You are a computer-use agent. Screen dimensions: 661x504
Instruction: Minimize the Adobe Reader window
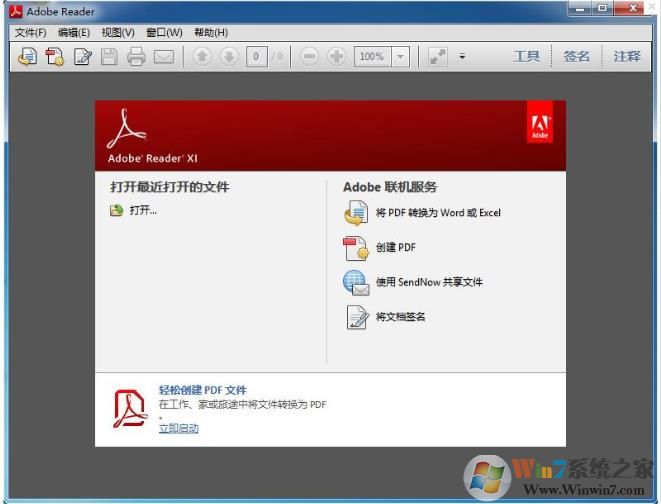pos(581,8)
